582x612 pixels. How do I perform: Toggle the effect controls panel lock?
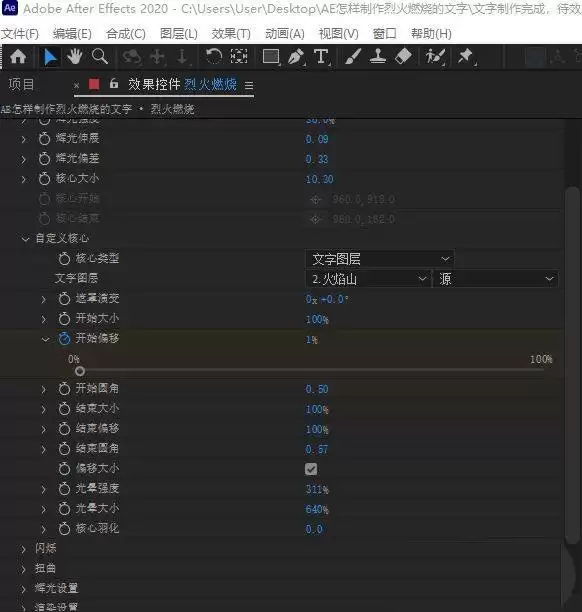coord(114,84)
